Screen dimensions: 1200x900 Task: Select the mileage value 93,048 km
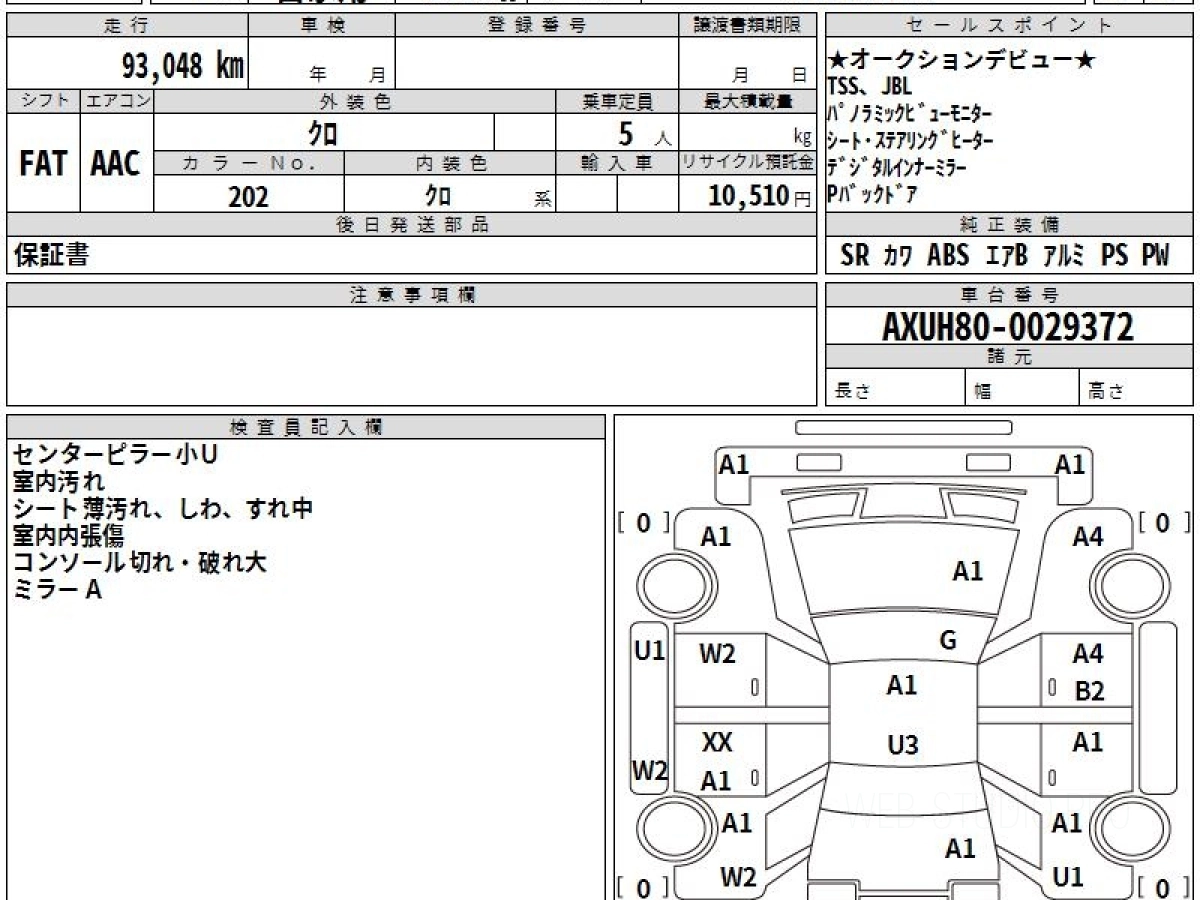pos(183,66)
